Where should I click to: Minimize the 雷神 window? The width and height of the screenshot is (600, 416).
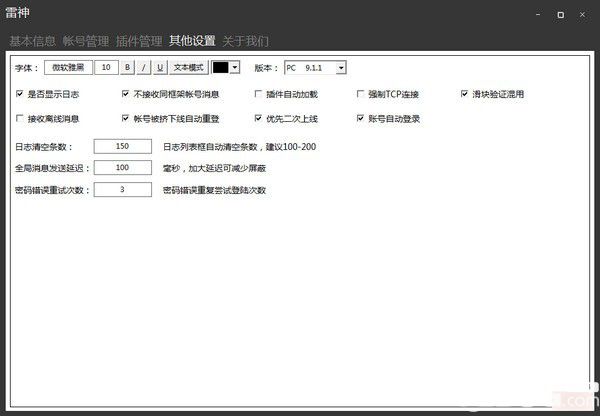pos(538,15)
